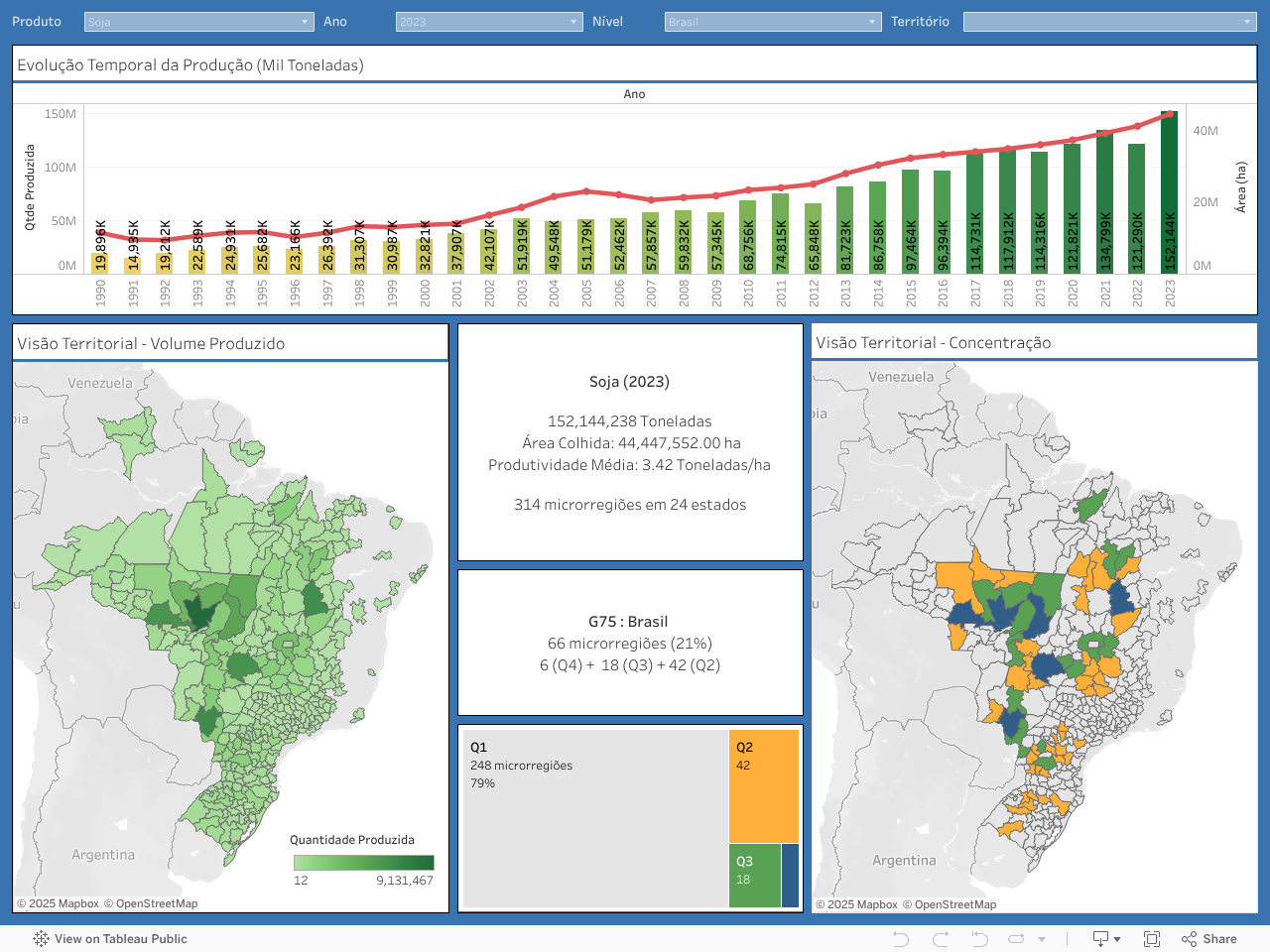The height and width of the screenshot is (952, 1270).
Task: Open the View on Tableau Public link
Action: point(120,939)
